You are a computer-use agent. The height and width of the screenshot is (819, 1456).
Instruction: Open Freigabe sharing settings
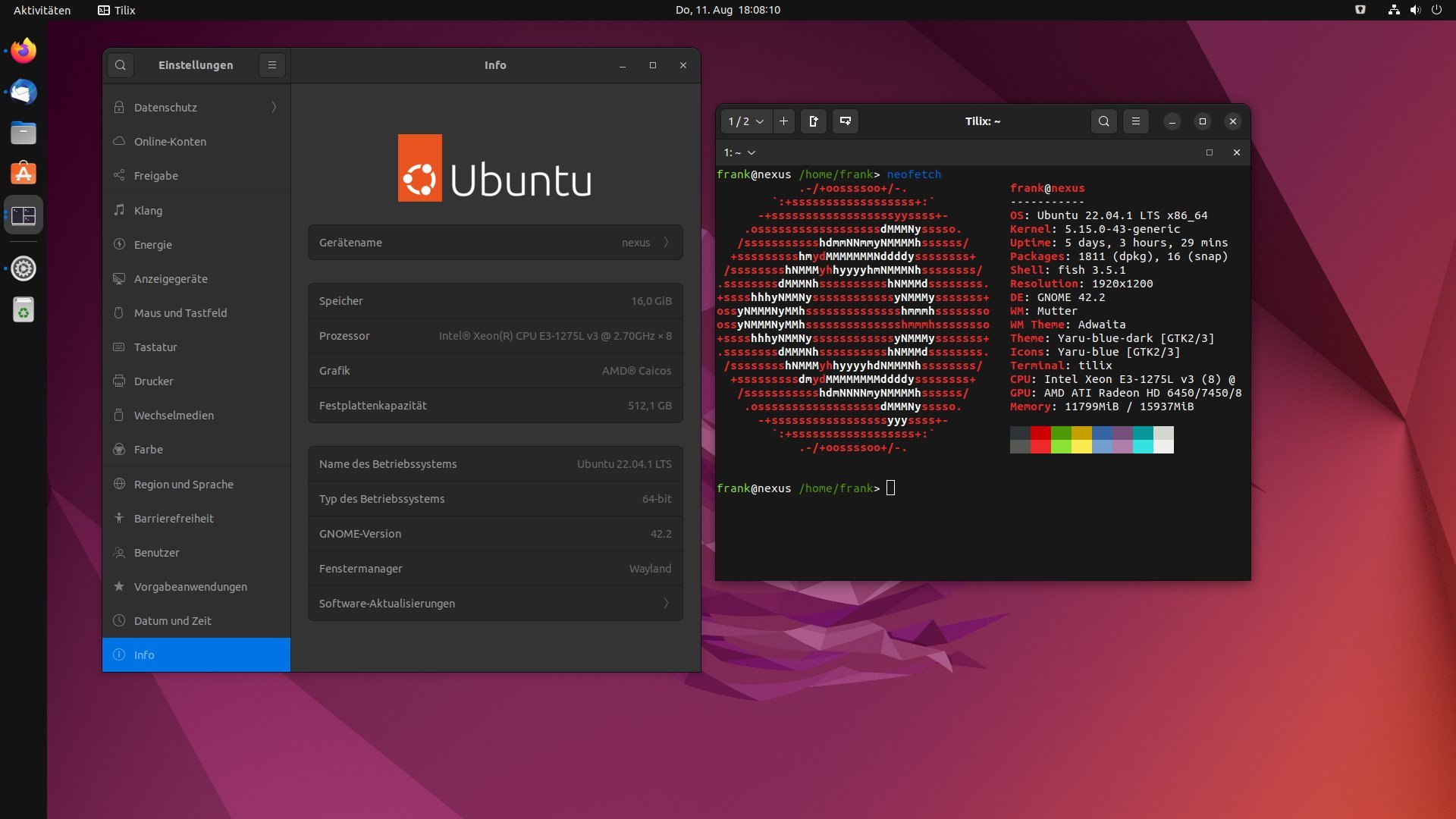tap(196, 176)
